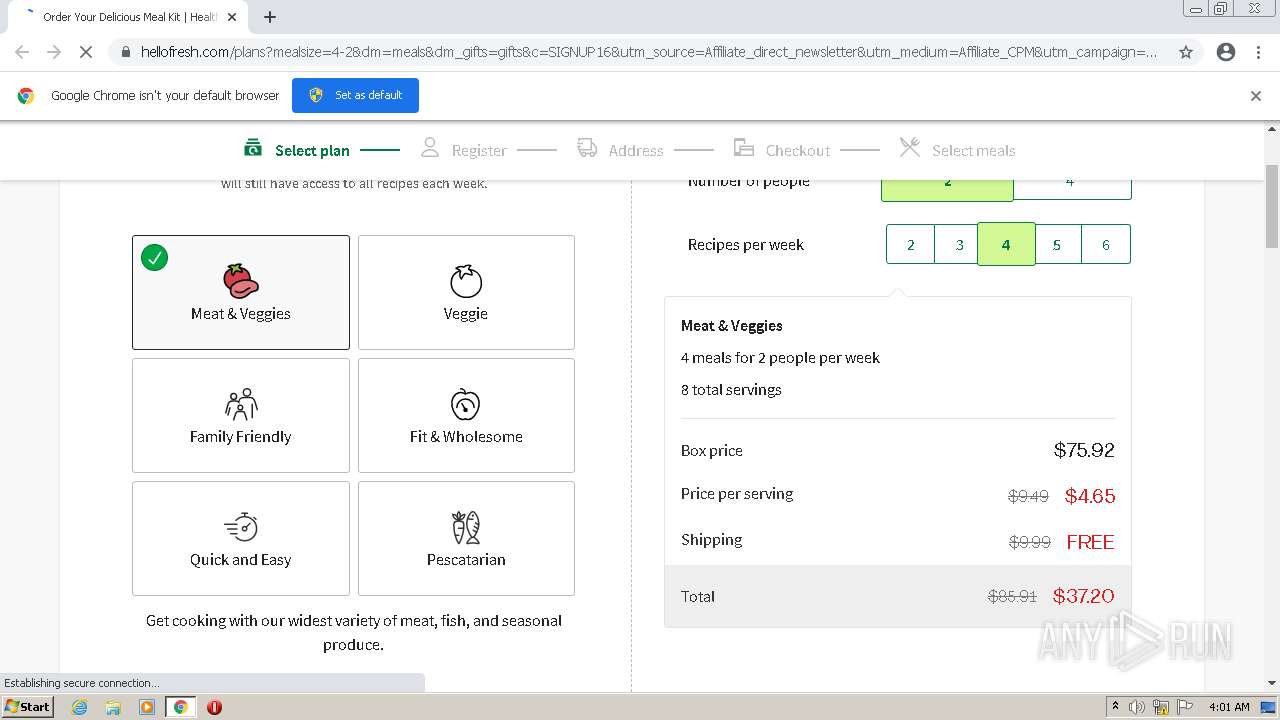Choose the Quick and Easy plan card
Viewport: 1280px width, 720px height.
click(x=241, y=538)
